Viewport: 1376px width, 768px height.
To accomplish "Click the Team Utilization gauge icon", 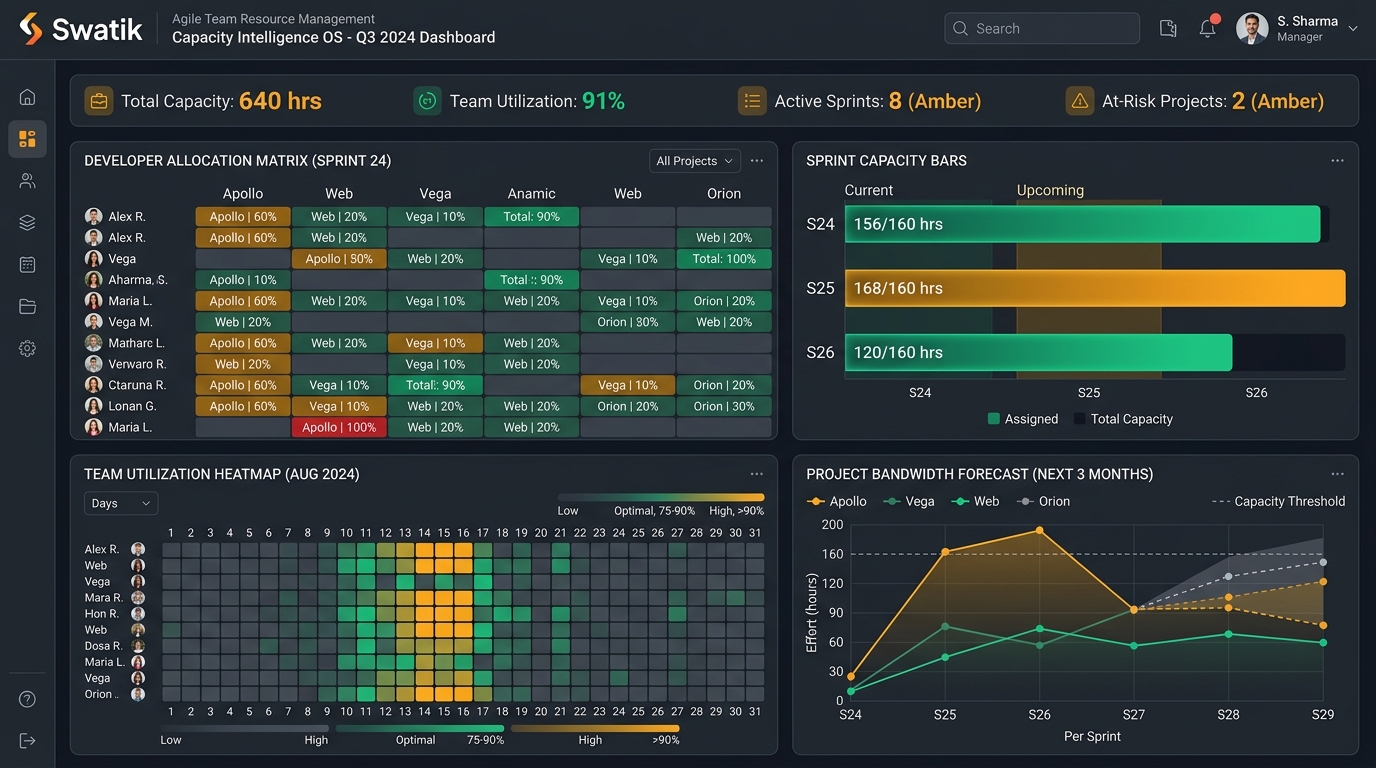I will pos(427,101).
